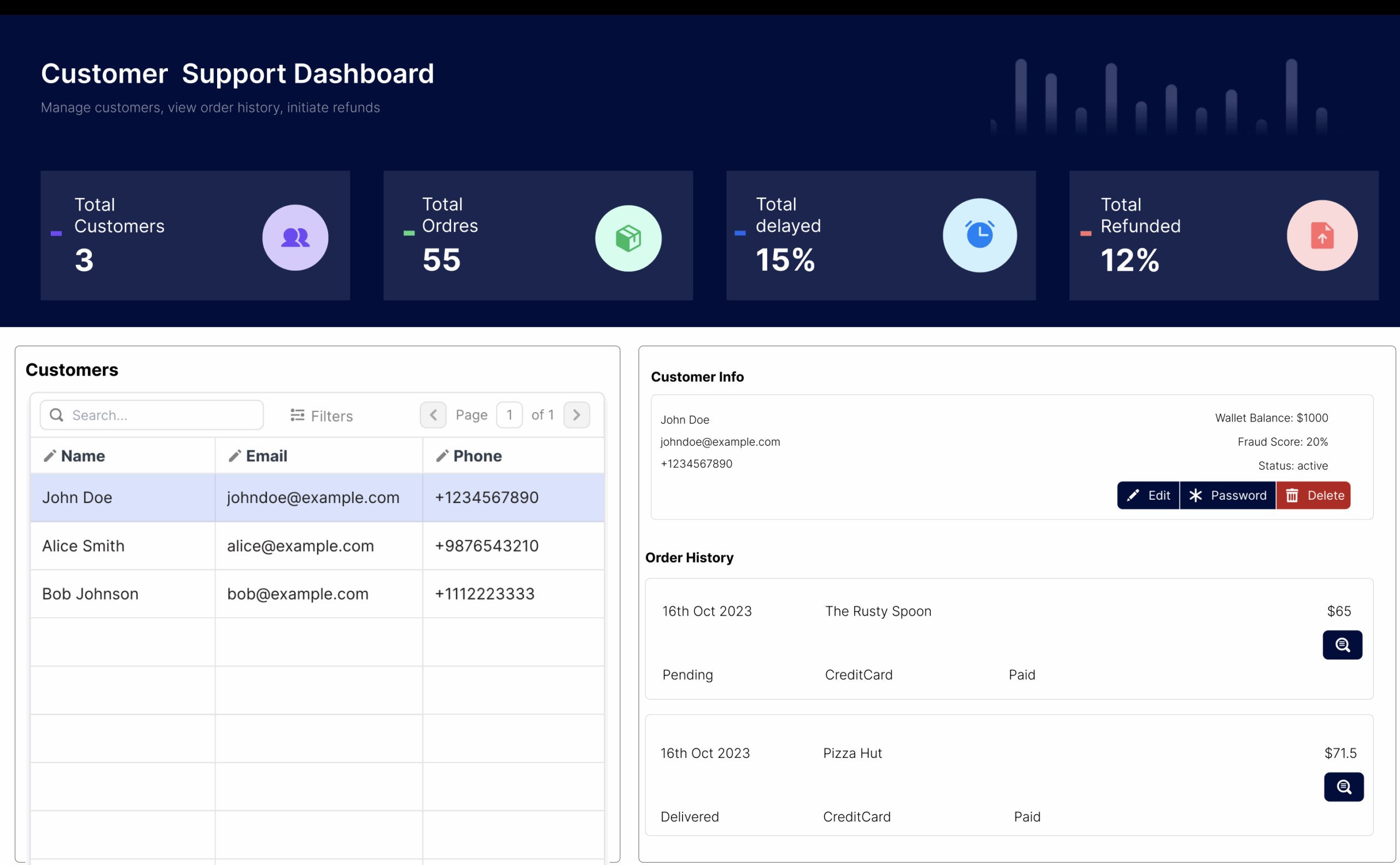Click the Total Customers people icon
Viewport: 1400px width, 865px height.
click(295, 237)
